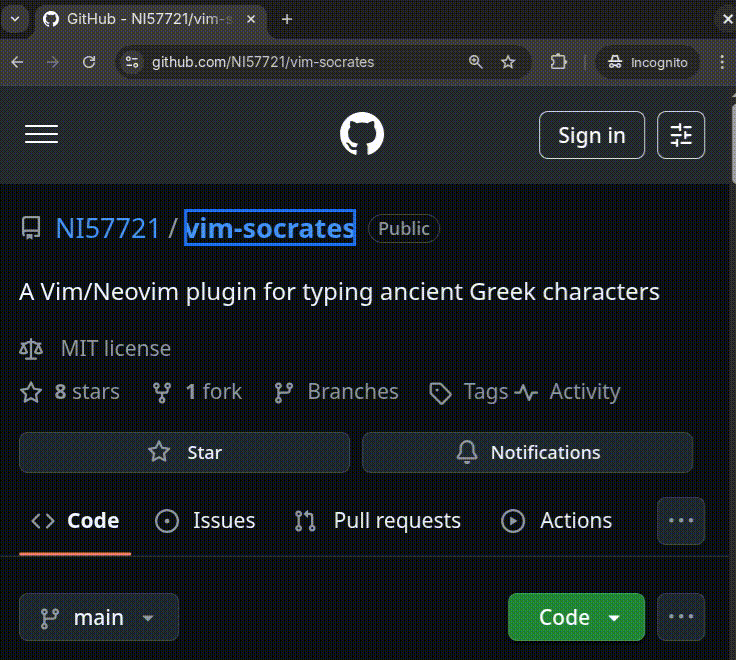The image size is (736, 660).
Task: Reload the page
Action: tap(89, 62)
